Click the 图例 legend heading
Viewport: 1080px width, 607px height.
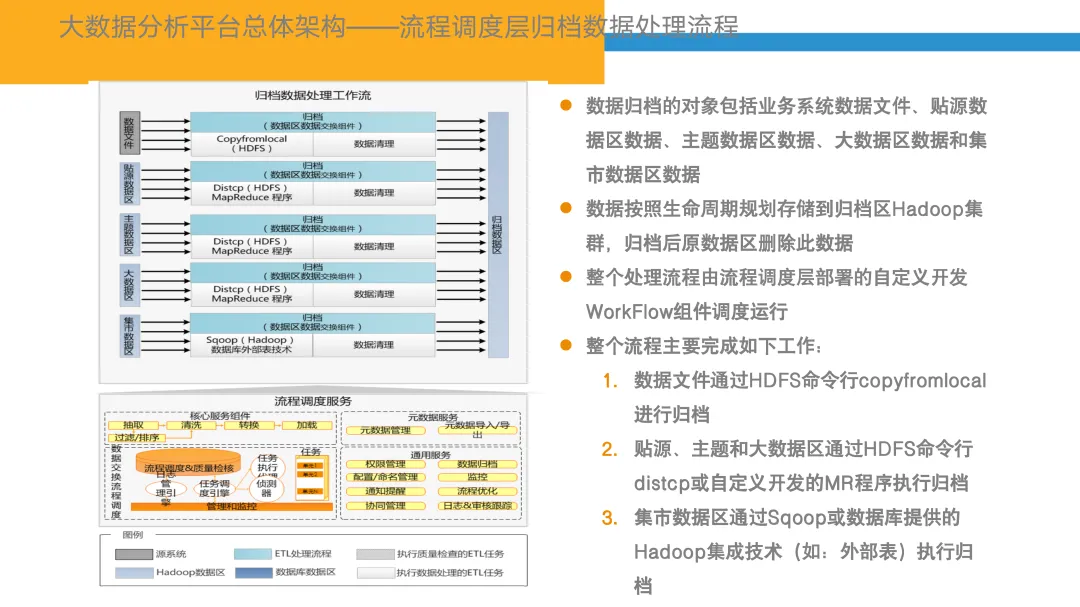[133, 535]
